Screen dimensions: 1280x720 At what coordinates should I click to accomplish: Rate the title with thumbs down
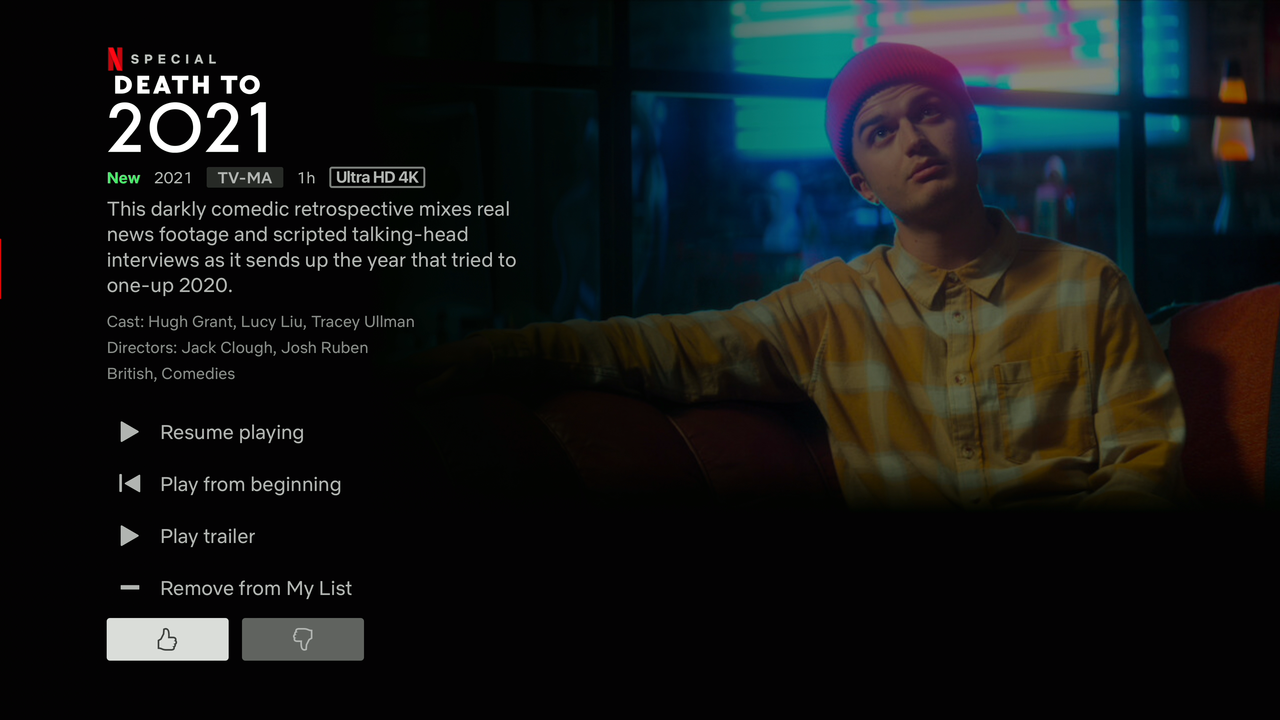[303, 639]
